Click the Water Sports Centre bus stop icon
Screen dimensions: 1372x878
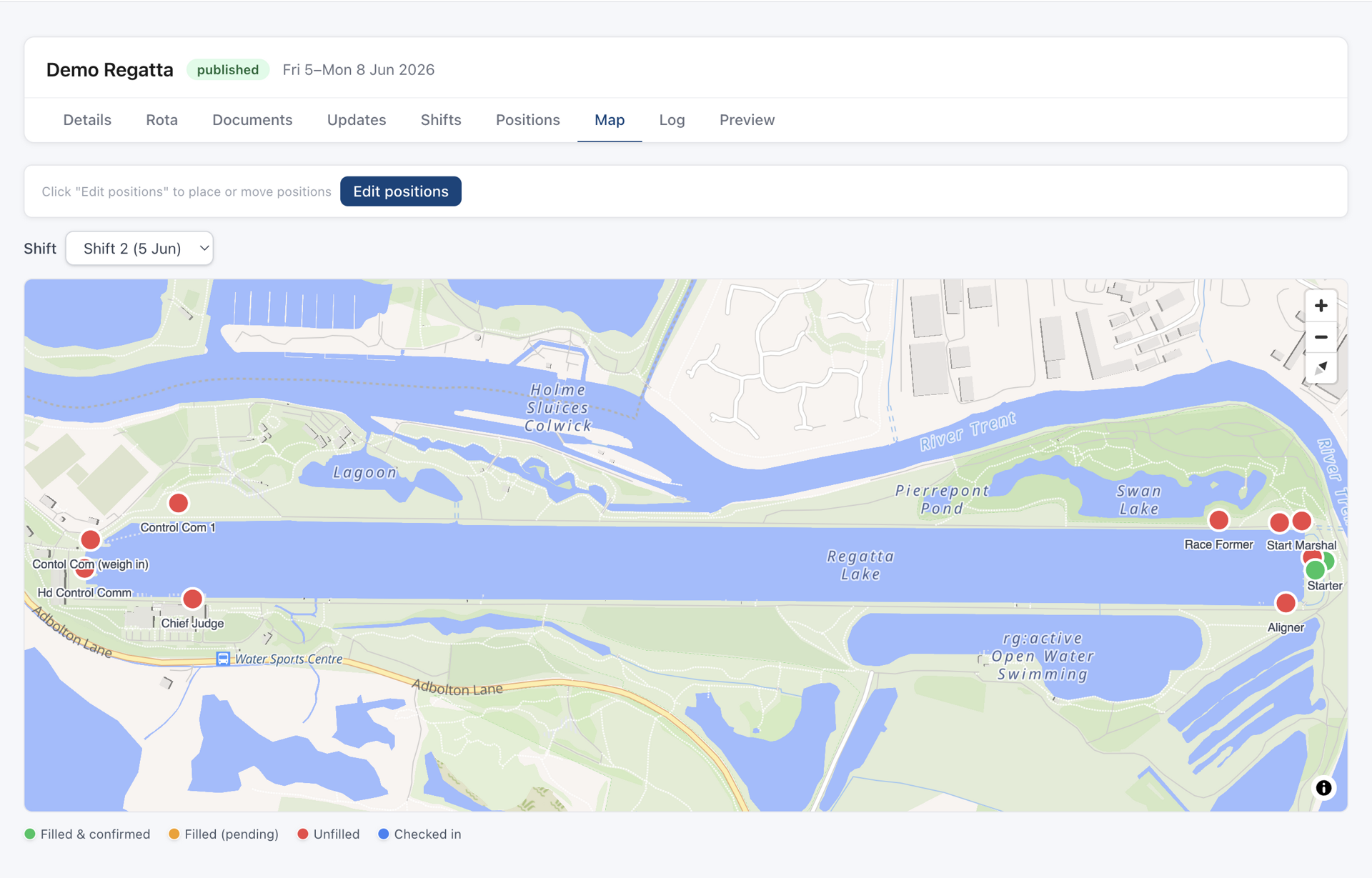pyautogui.click(x=223, y=659)
